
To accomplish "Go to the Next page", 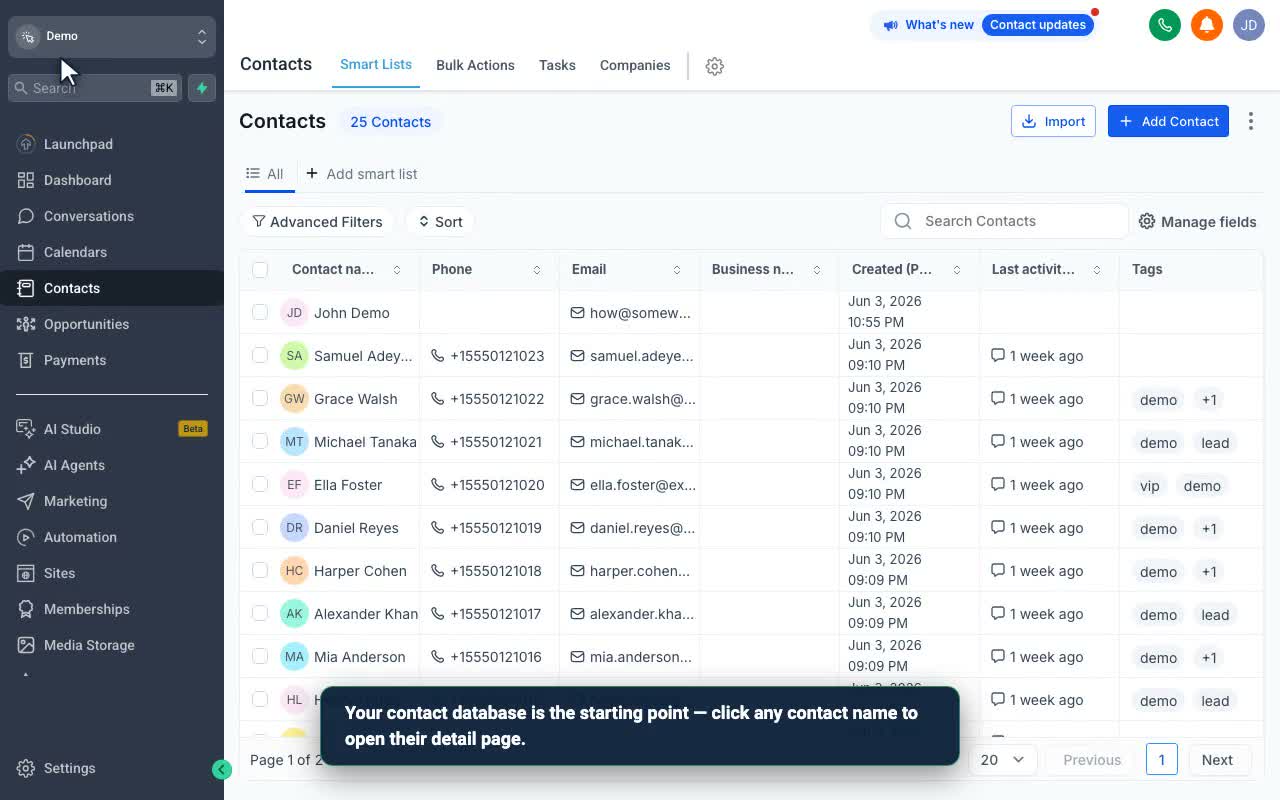I will 1217,760.
